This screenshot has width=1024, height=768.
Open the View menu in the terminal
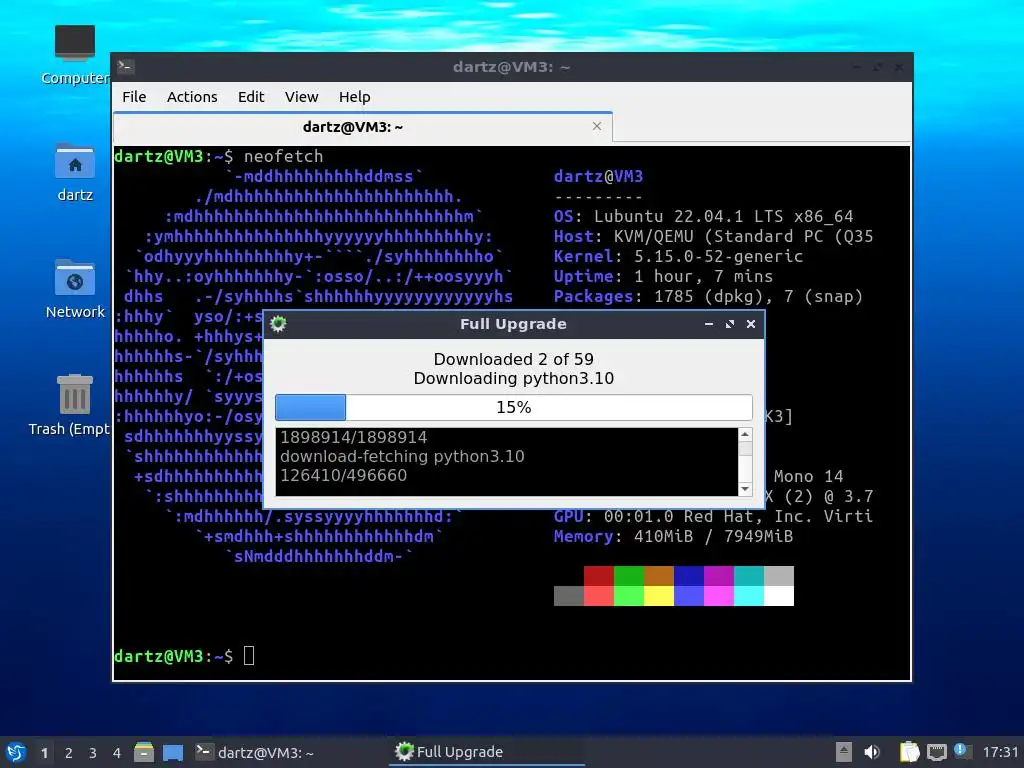[301, 97]
